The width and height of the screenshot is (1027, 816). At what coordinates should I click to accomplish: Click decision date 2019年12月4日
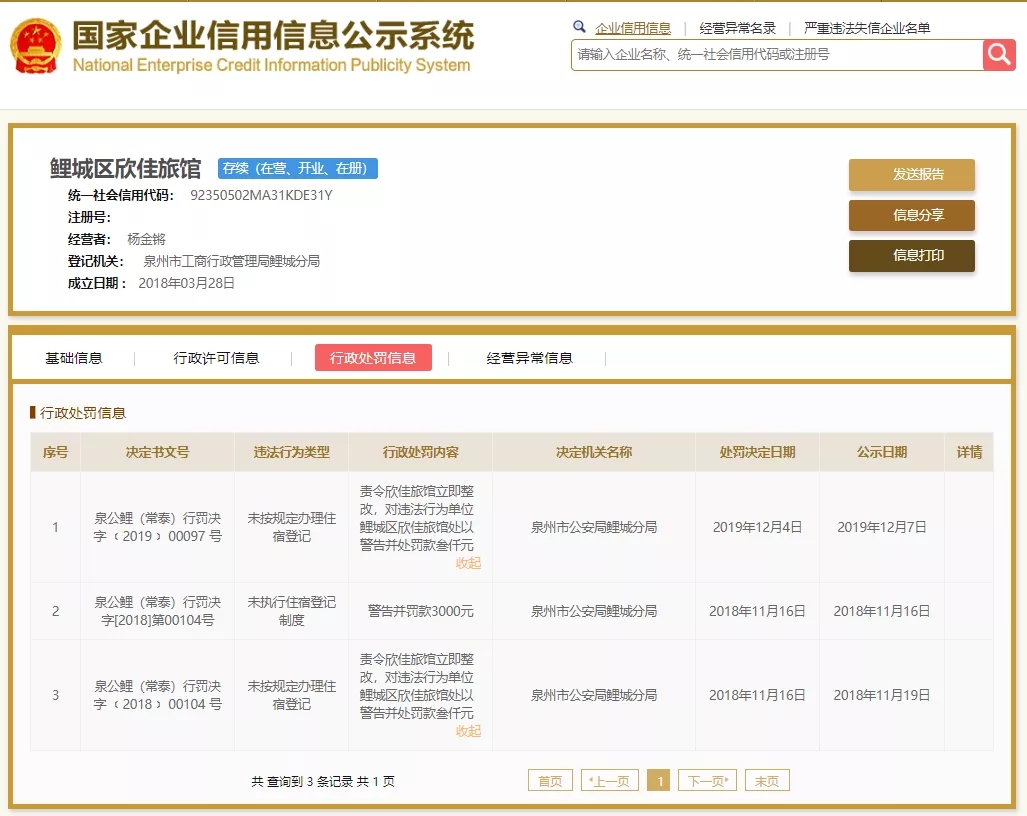click(x=757, y=527)
